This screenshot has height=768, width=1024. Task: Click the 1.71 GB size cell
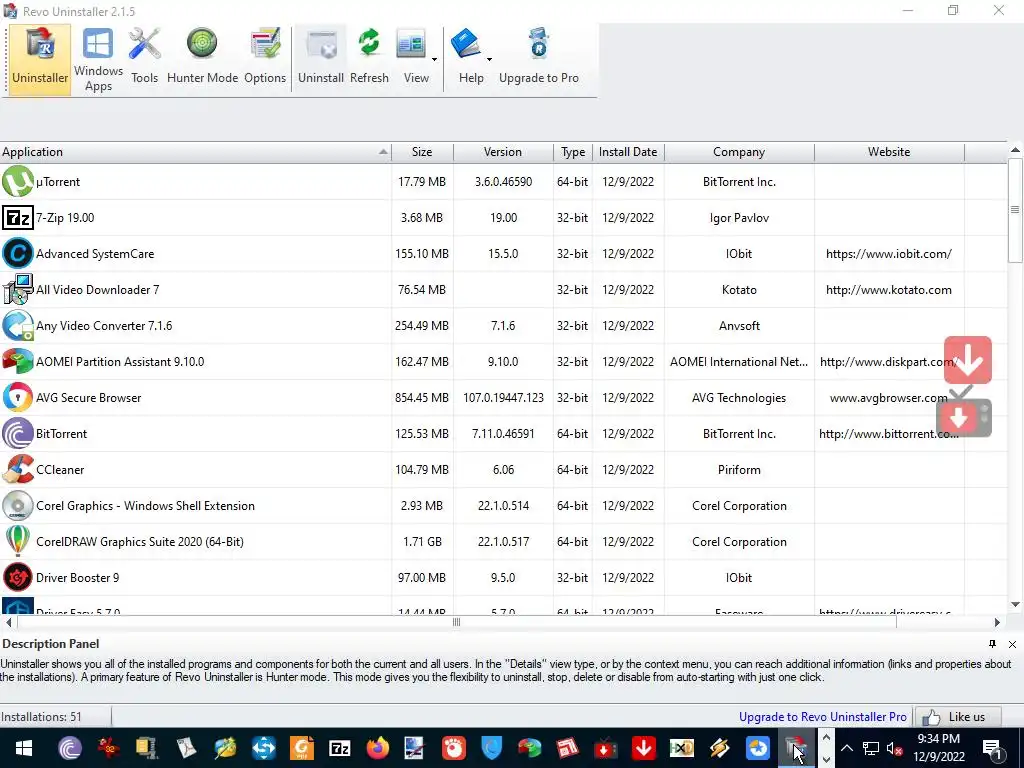(422, 541)
